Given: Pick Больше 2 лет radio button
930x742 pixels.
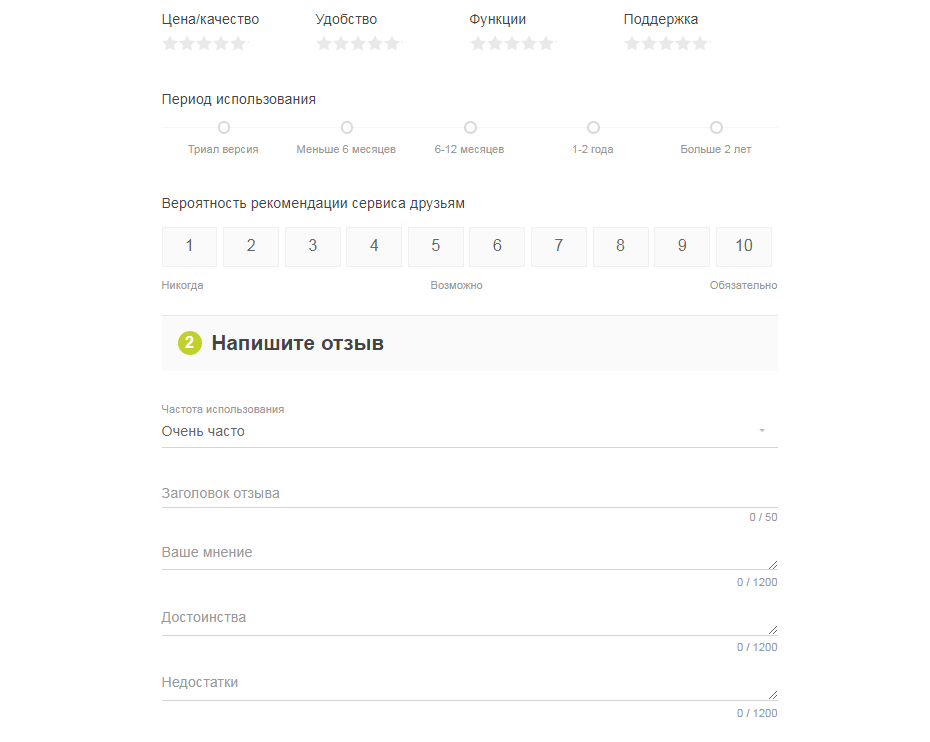Looking at the screenshot, I should [716, 128].
